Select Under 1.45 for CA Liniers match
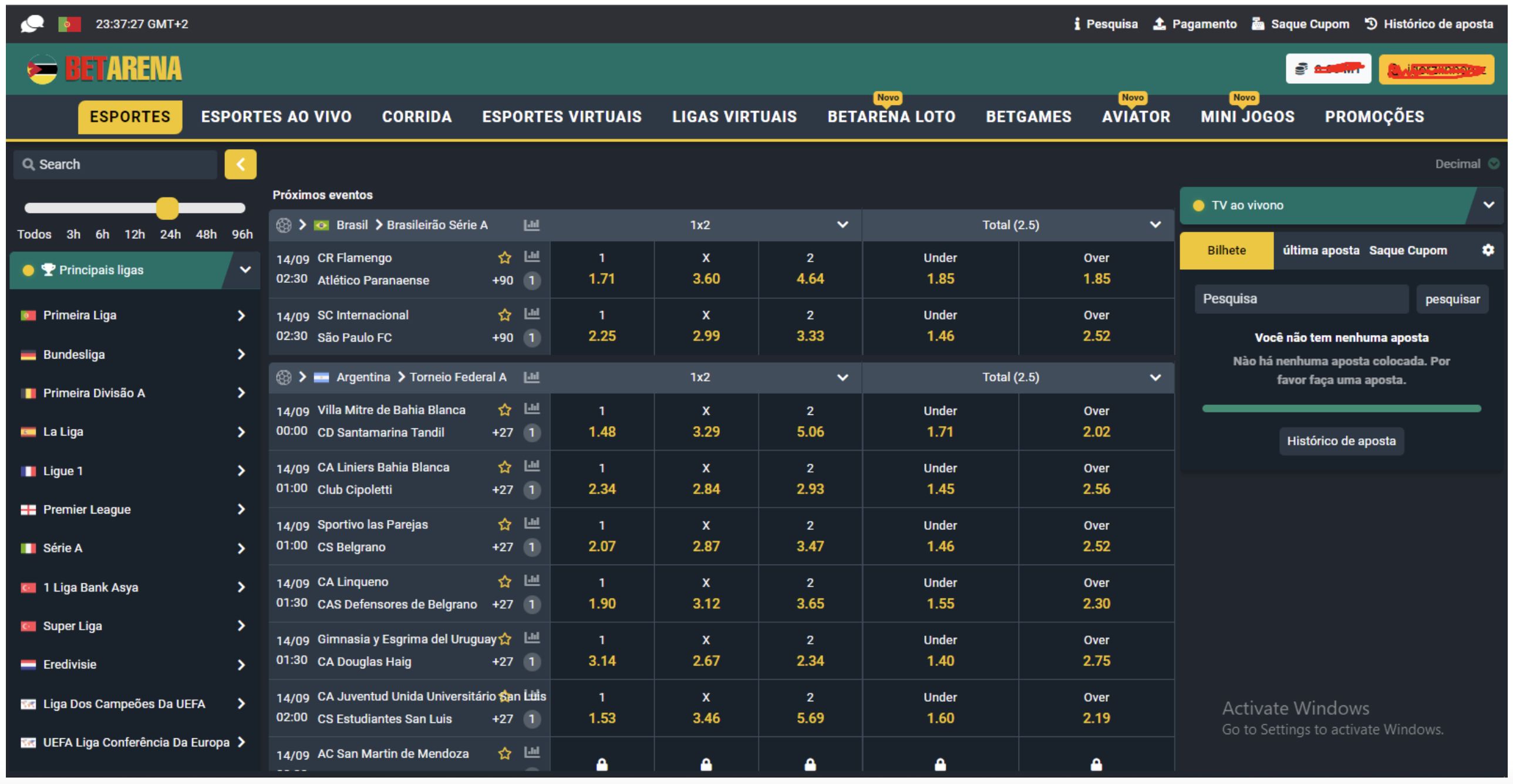Screen dimensions: 1513x784 coord(941,479)
